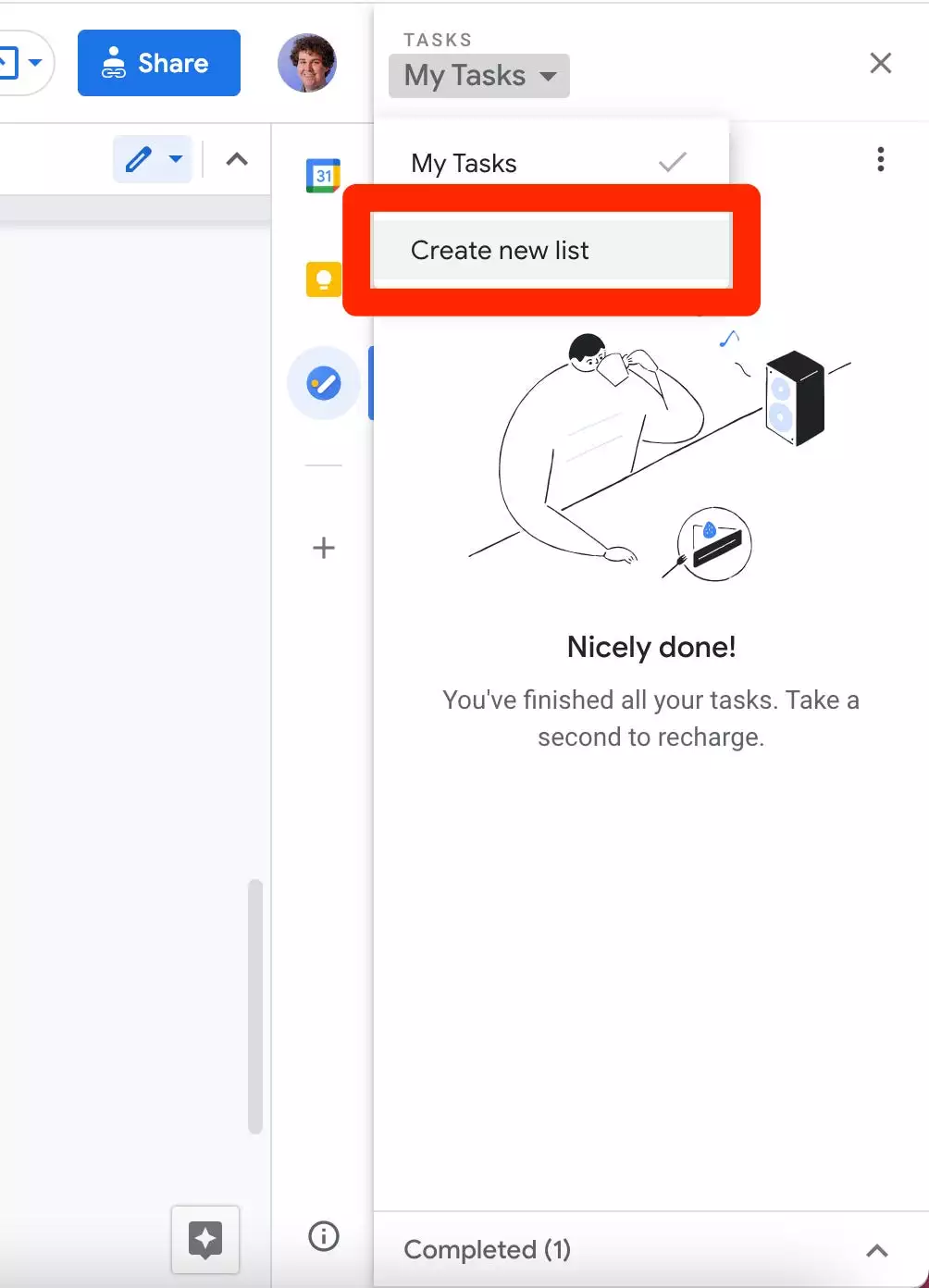Click the circled info icon at bottom

(323, 1236)
